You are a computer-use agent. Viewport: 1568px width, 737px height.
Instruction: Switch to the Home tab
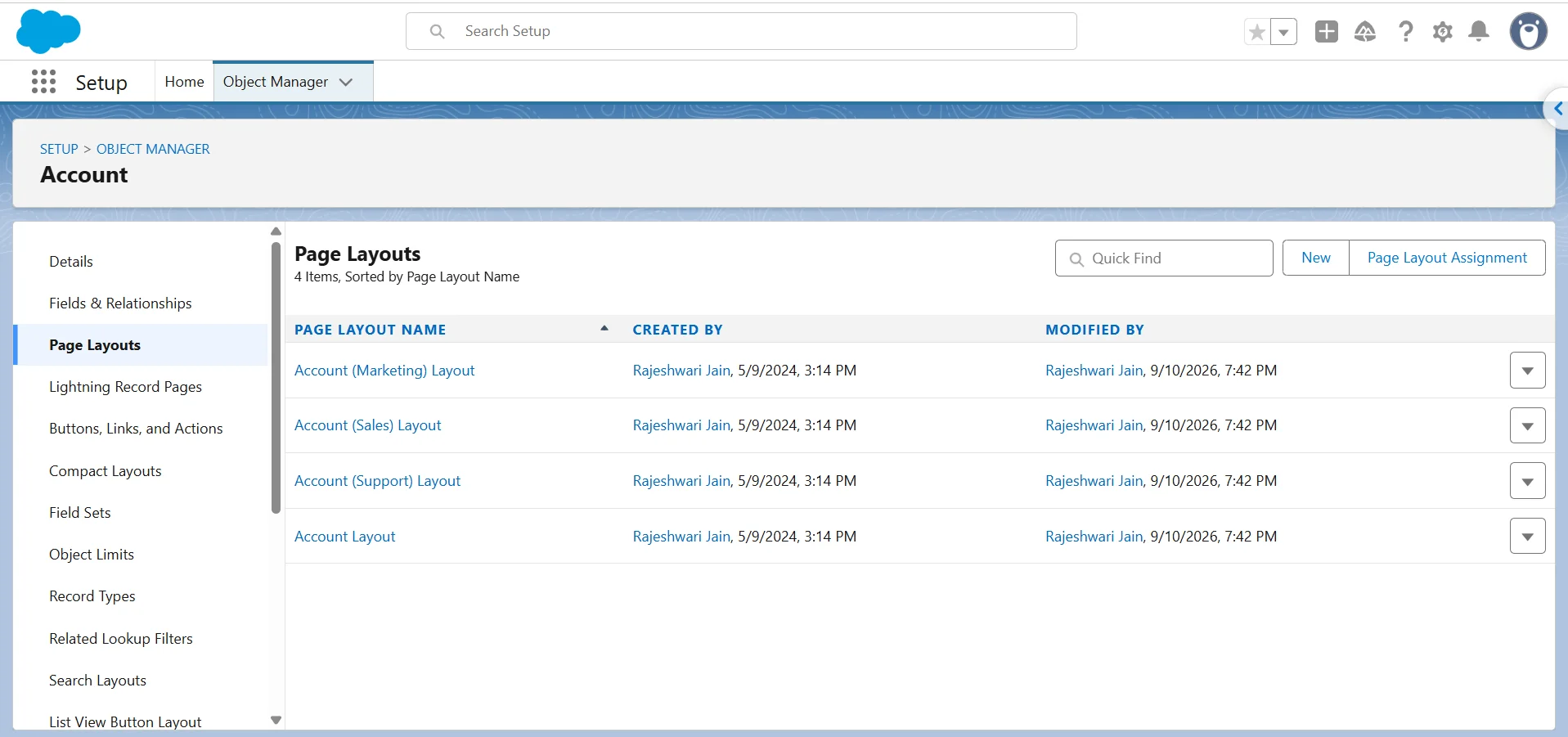click(x=184, y=82)
